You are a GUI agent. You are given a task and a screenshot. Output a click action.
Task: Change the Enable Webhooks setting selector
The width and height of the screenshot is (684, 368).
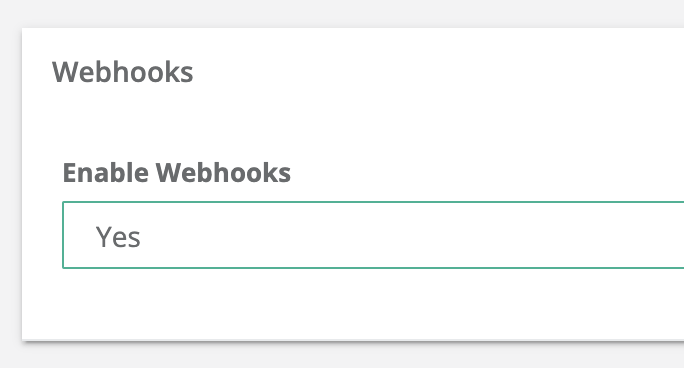pos(373,235)
